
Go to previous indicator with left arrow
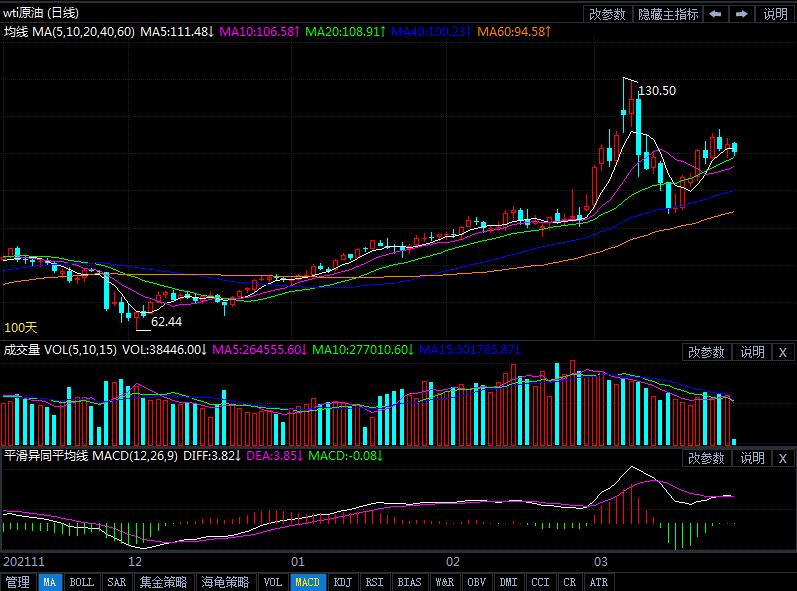(x=716, y=14)
